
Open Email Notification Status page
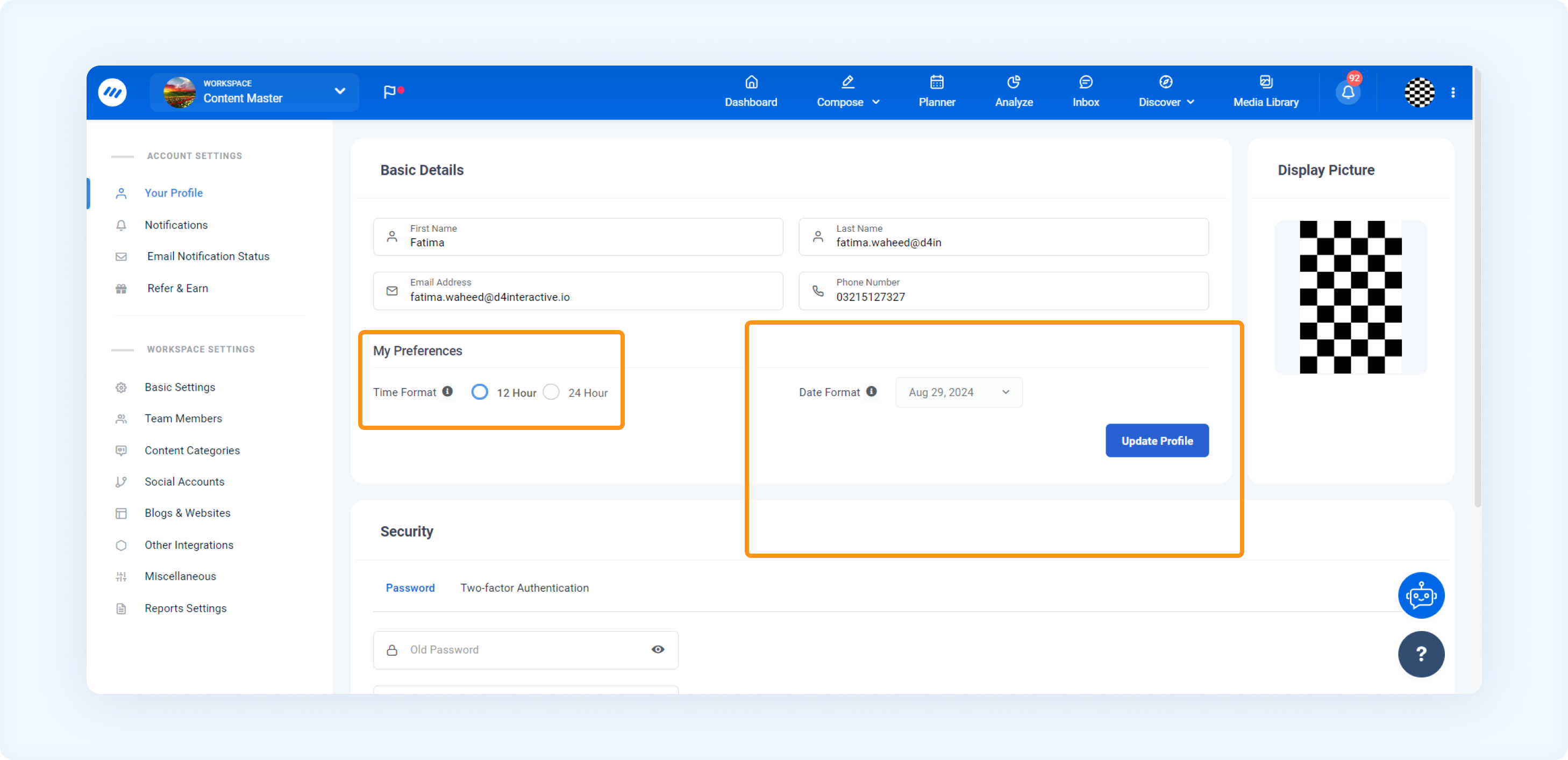[208, 257]
